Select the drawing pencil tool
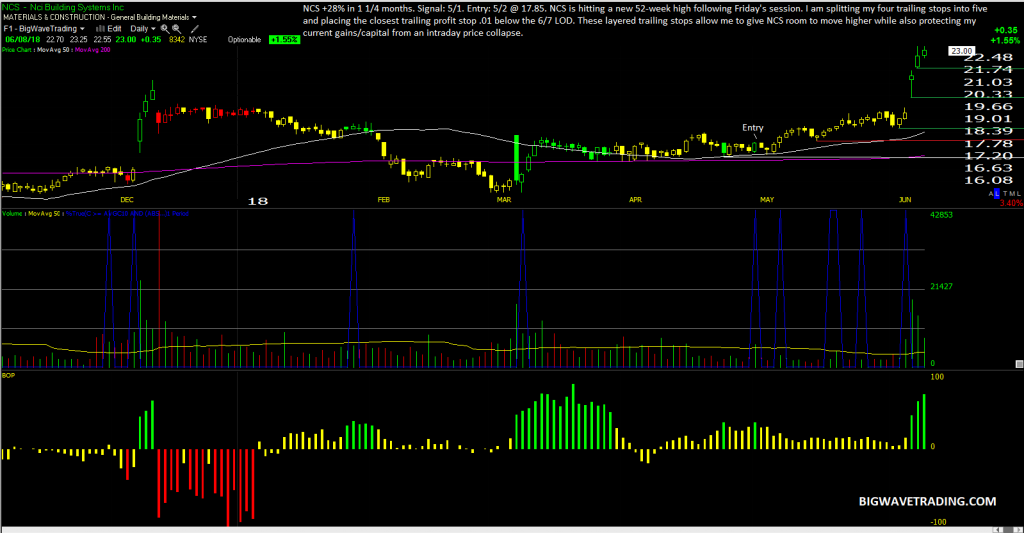Screen dimensions: 1024x533 pyautogui.click(x=195, y=29)
